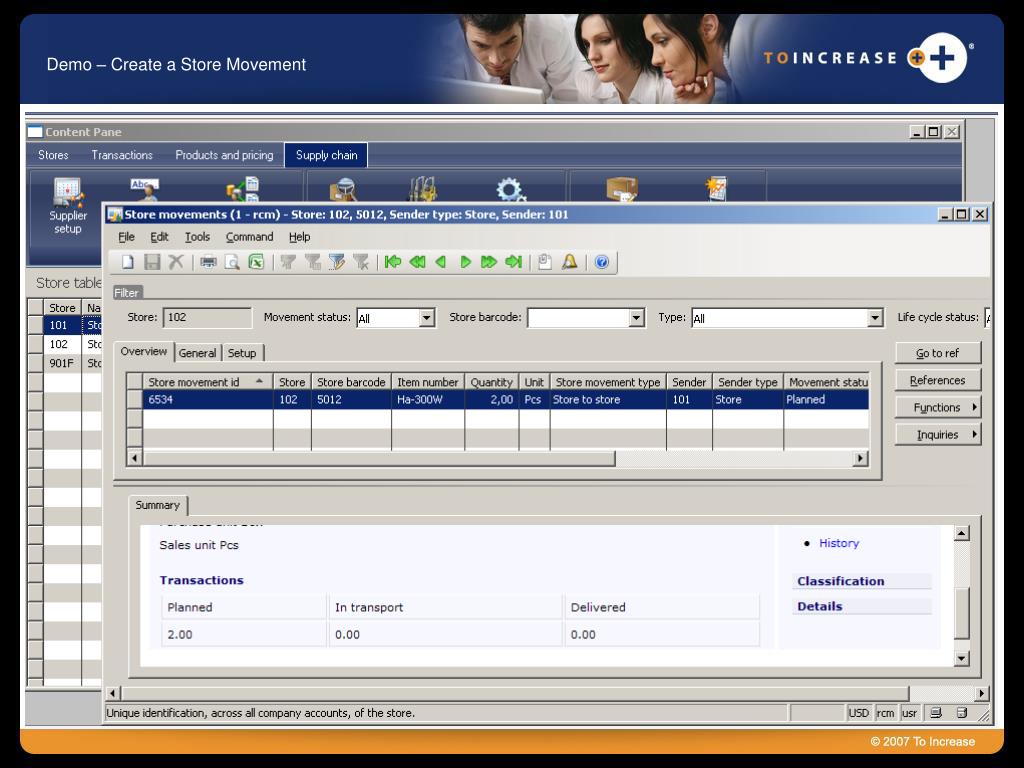Screen dimensions: 1024x768
Task: Click the Save floppy disk toolbar icon
Action: click(x=152, y=262)
